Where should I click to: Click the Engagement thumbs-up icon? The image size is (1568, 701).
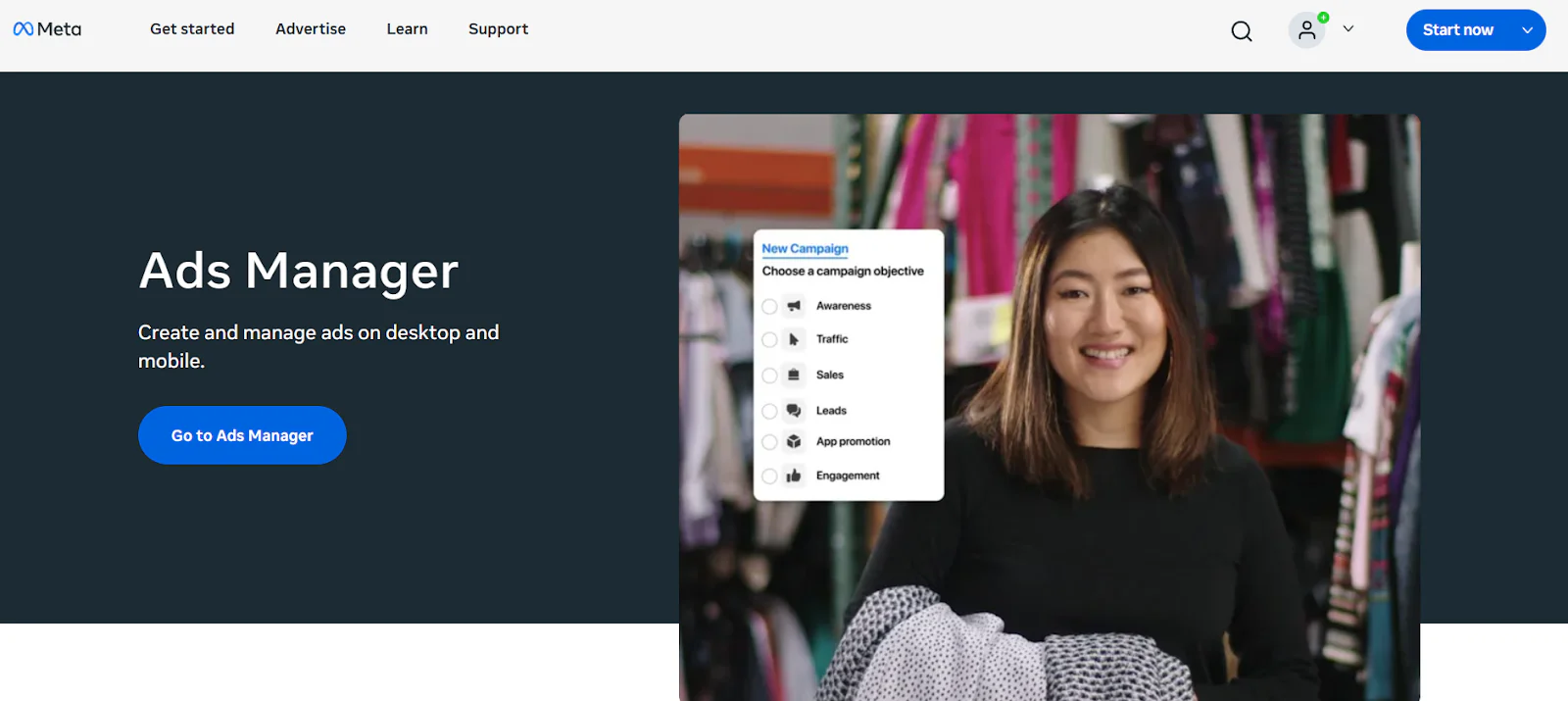794,476
